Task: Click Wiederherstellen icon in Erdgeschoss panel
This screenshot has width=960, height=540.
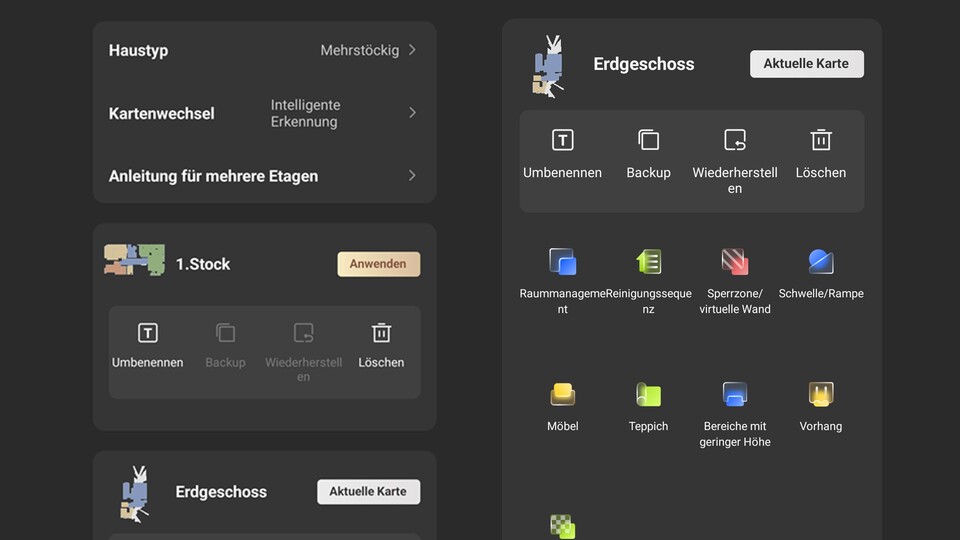Action: click(x=735, y=140)
